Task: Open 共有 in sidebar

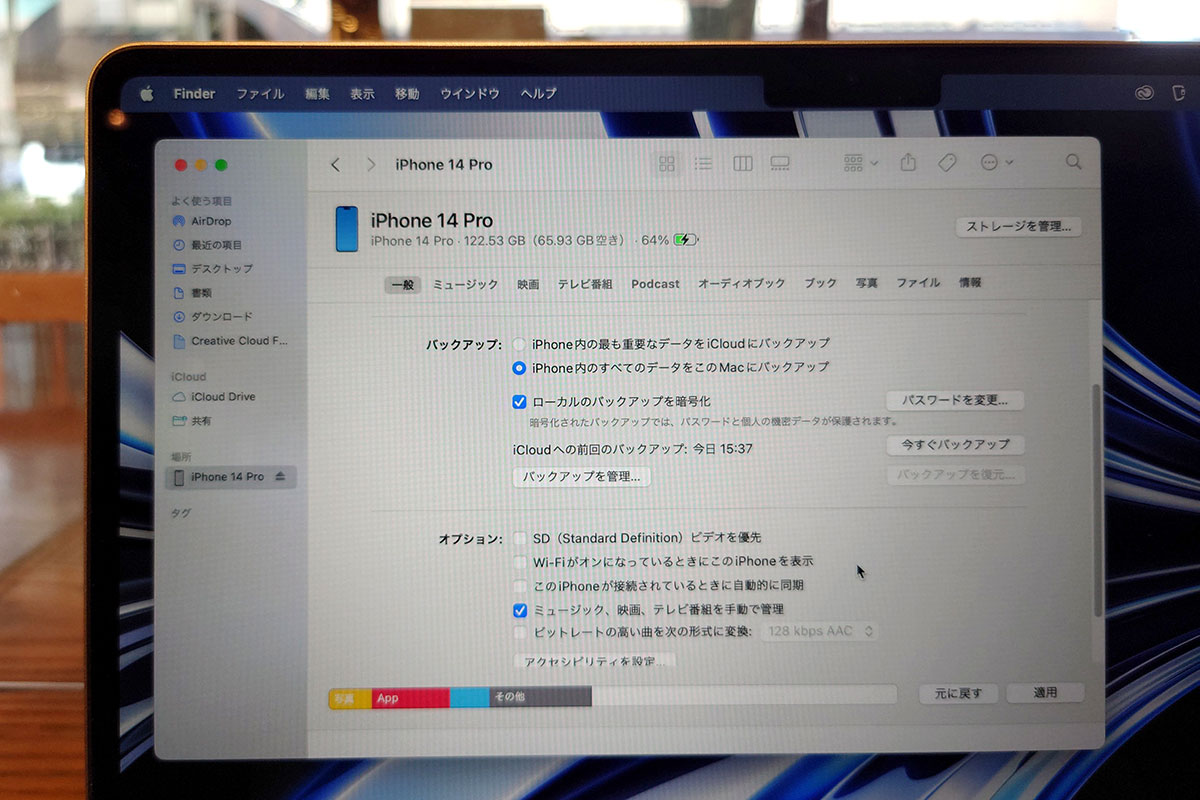Action: 192,421
